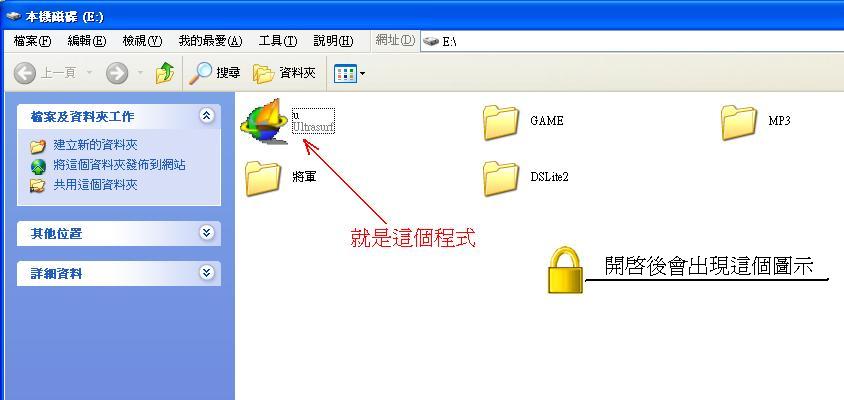Expand the 詳細資料 panel
This screenshot has width=844, height=400.
(207, 273)
